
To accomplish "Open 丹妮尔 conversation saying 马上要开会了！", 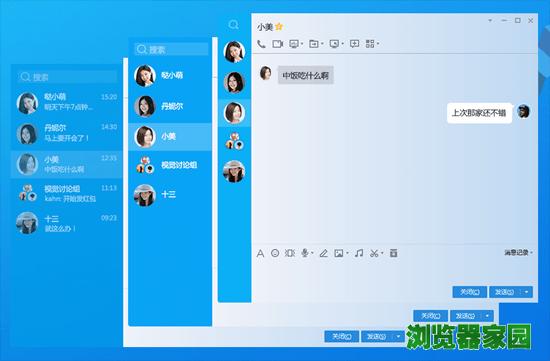I will 67,133.
